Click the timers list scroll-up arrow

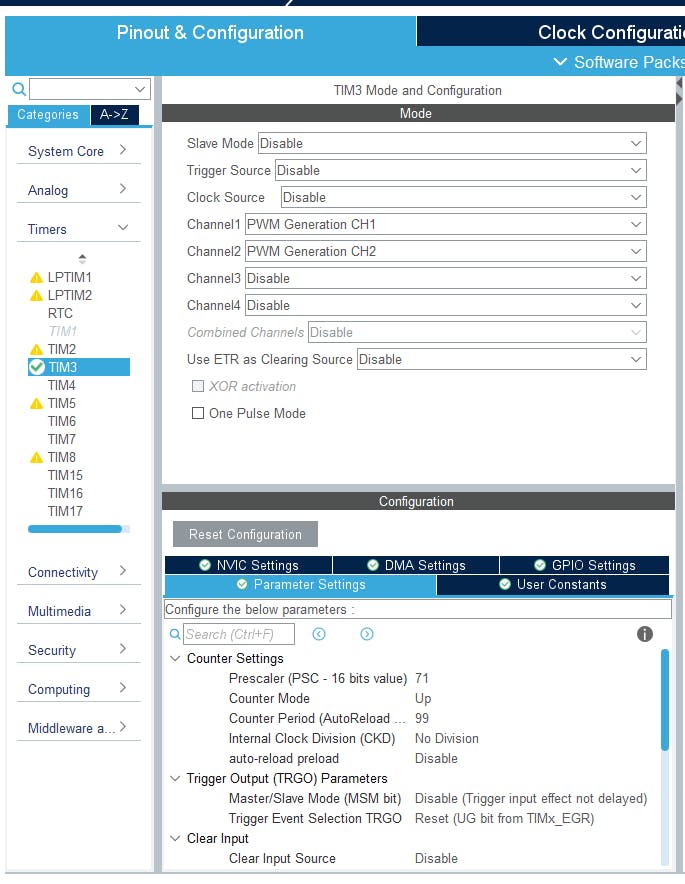point(82,259)
